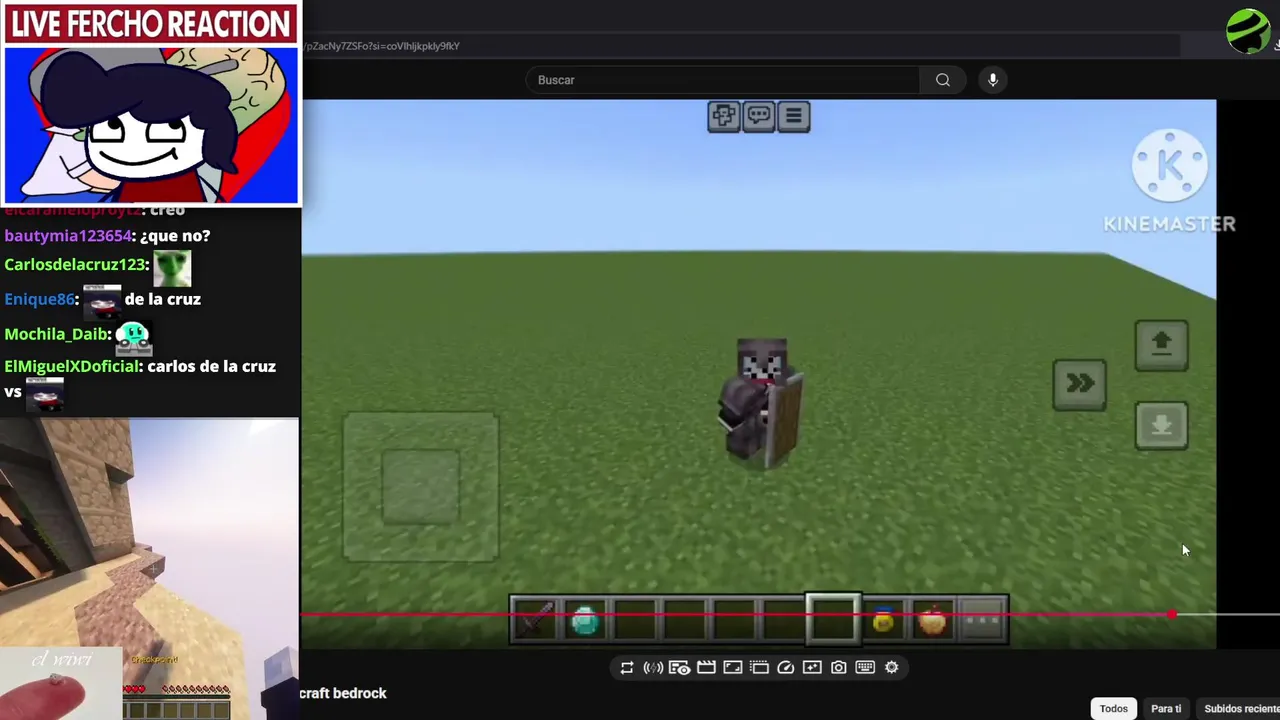
Task: Click the green profile avatar top-right
Action: [1248, 31]
